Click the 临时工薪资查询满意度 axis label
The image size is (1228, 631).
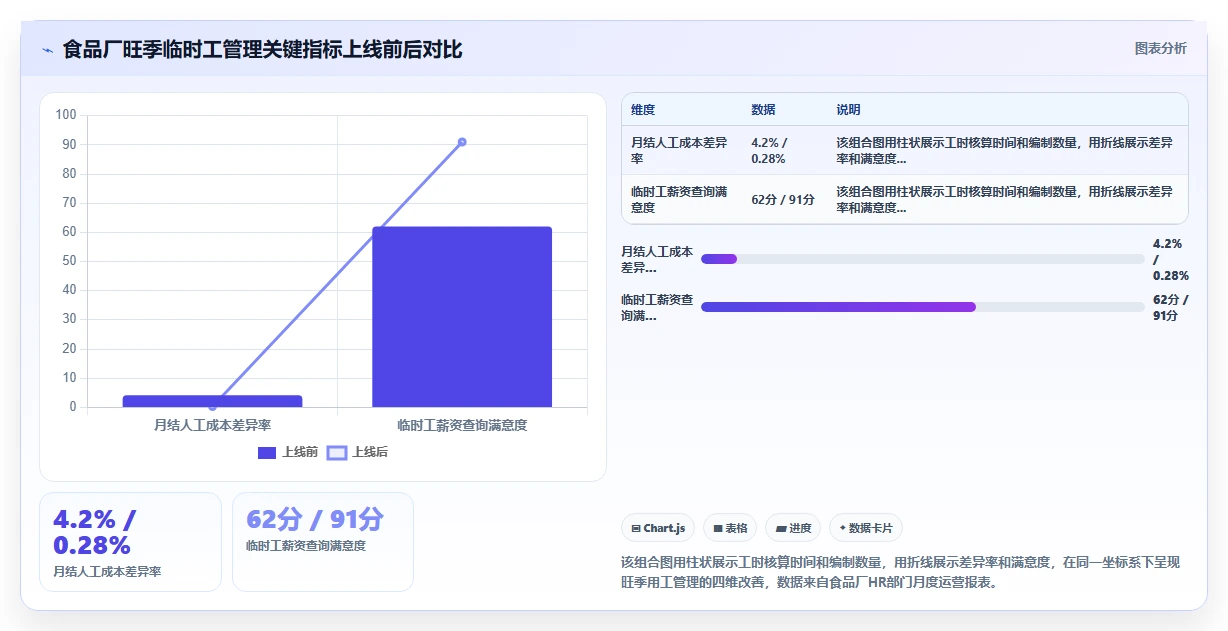click(x=462, y=425)
